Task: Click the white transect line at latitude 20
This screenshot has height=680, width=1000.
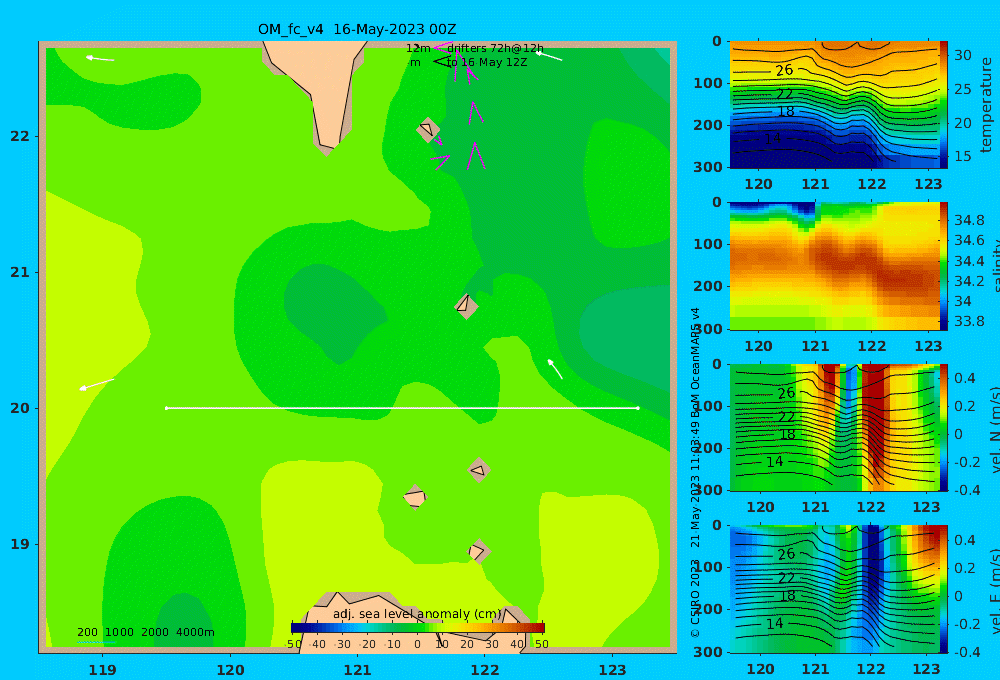Action: (402, 408)
